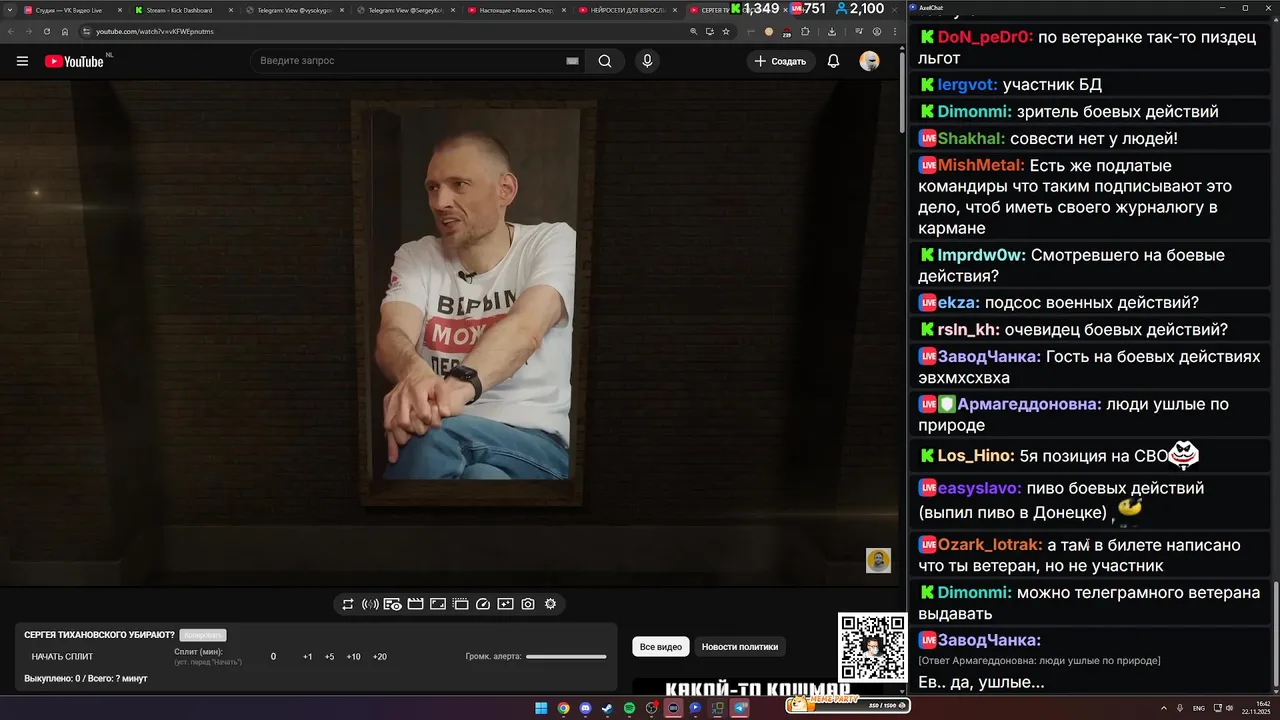This screenshot has height=720, width=1280.
Task: Click the Создать button
Action: 780,61
